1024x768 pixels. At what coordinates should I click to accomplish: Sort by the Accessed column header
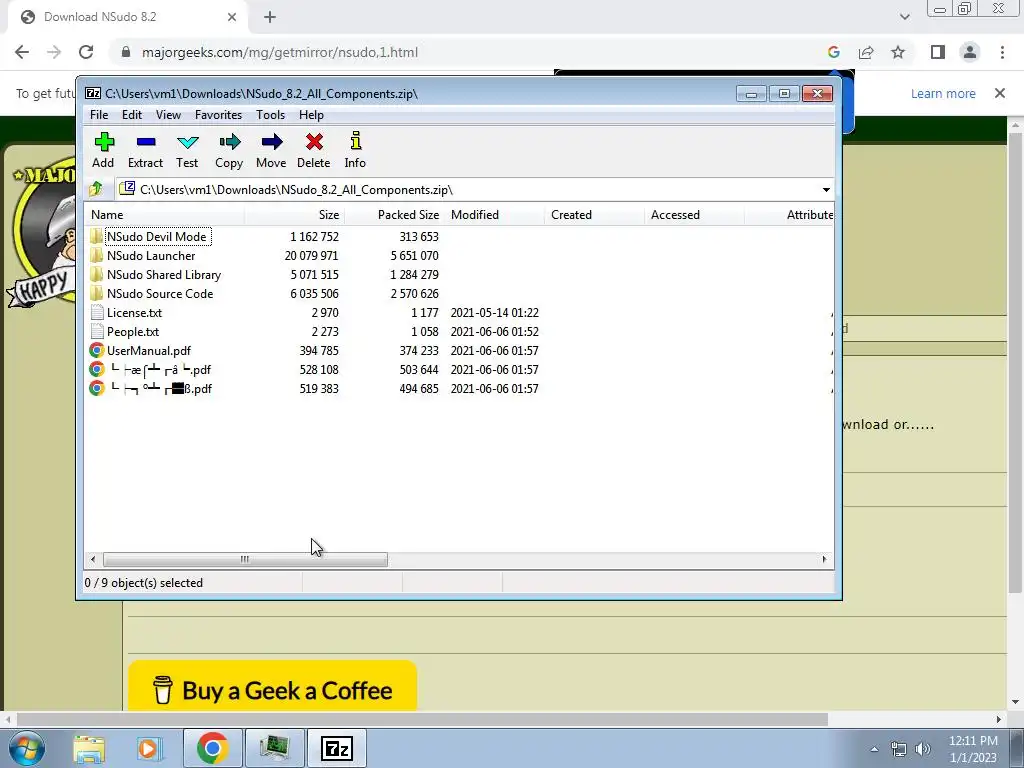tap(694, 215)
